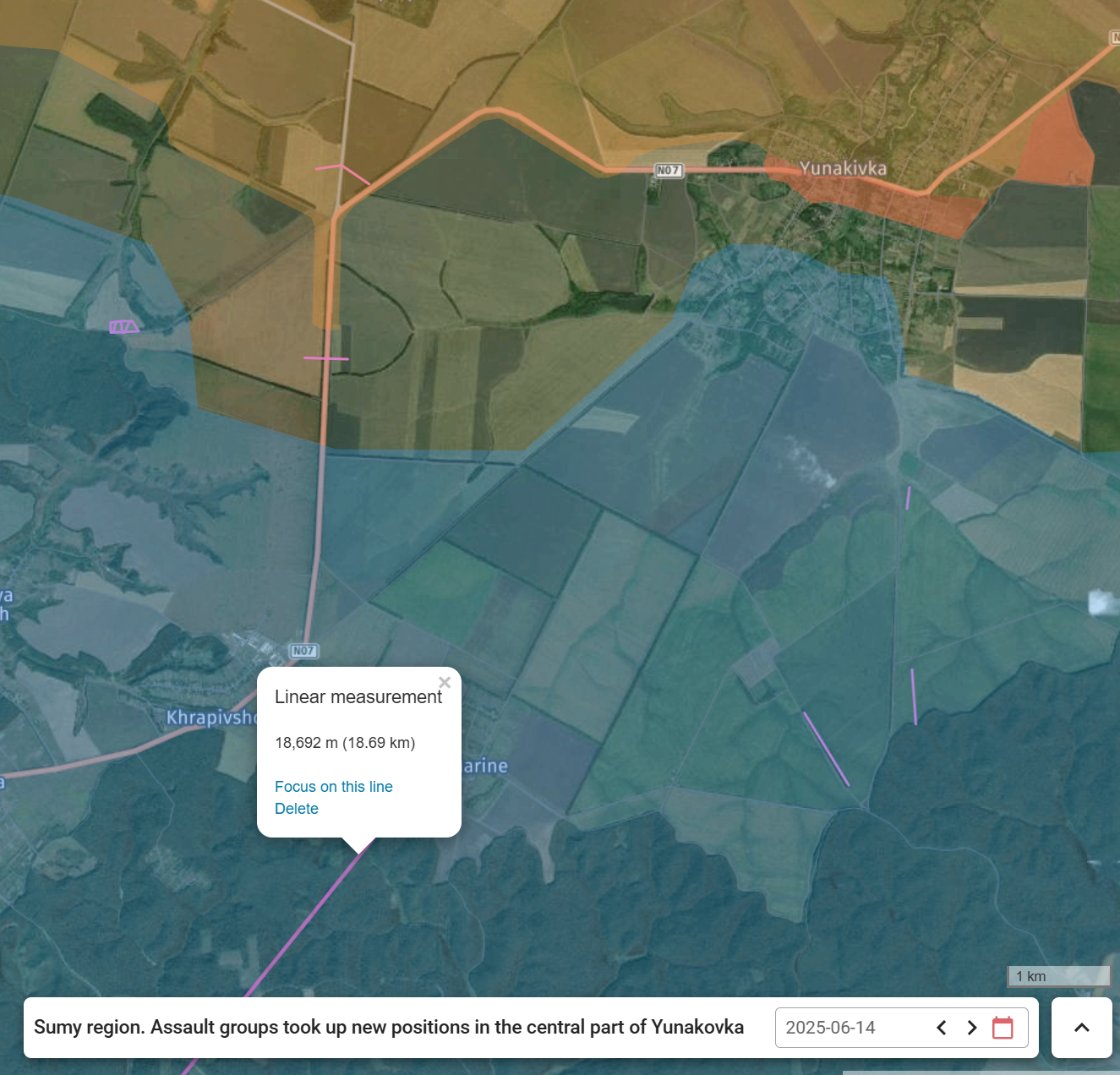
Task: Advance to the next date
Action: tap(972, 1028)
